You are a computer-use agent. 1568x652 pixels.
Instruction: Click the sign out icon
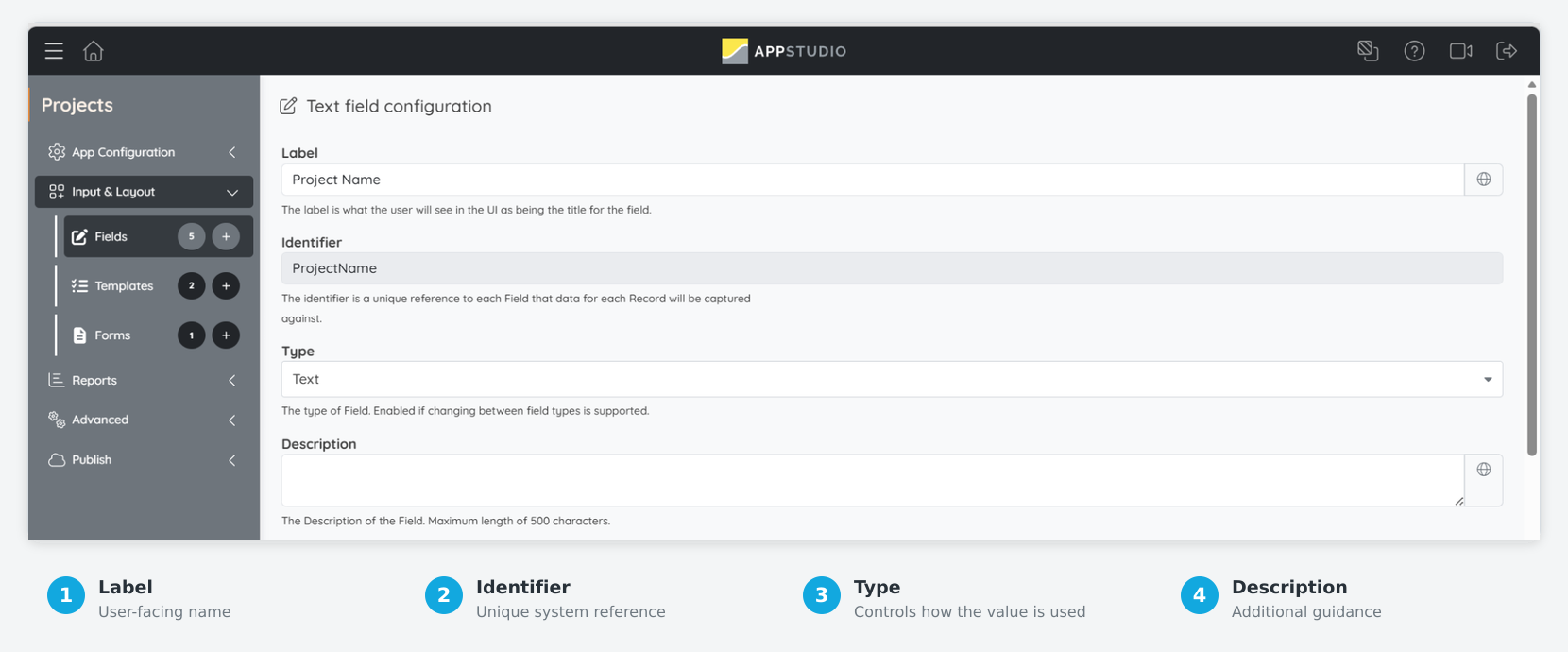1507,51
